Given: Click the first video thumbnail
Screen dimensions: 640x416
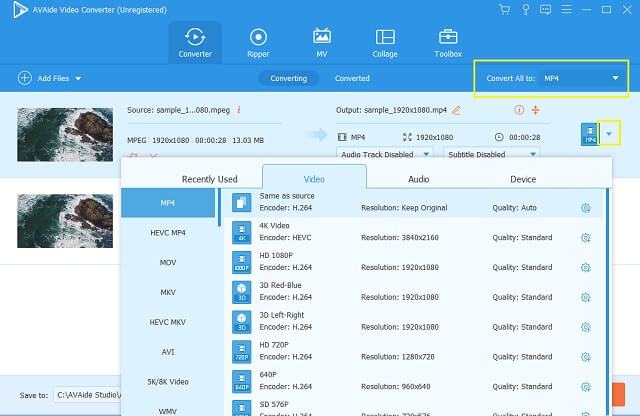Looking at the screenshot, I should point(65,134).
